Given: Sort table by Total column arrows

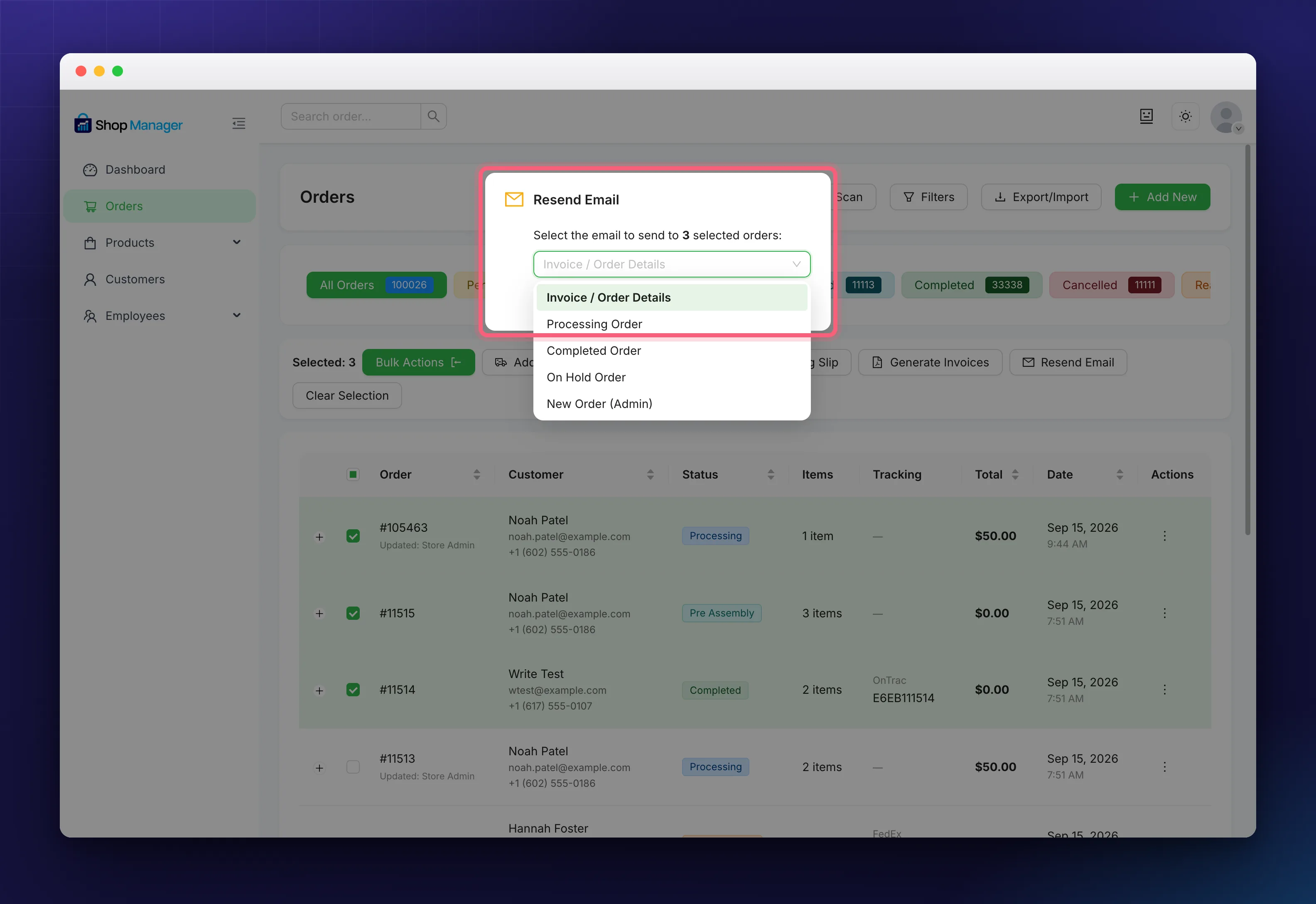Looking at the screenshot, I should pos(1015,475).
